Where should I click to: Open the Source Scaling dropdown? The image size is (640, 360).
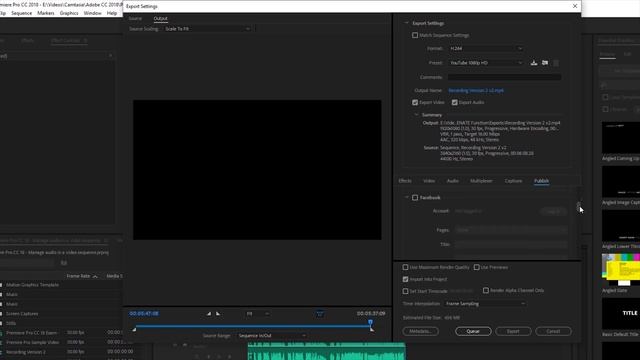[207, 29]
